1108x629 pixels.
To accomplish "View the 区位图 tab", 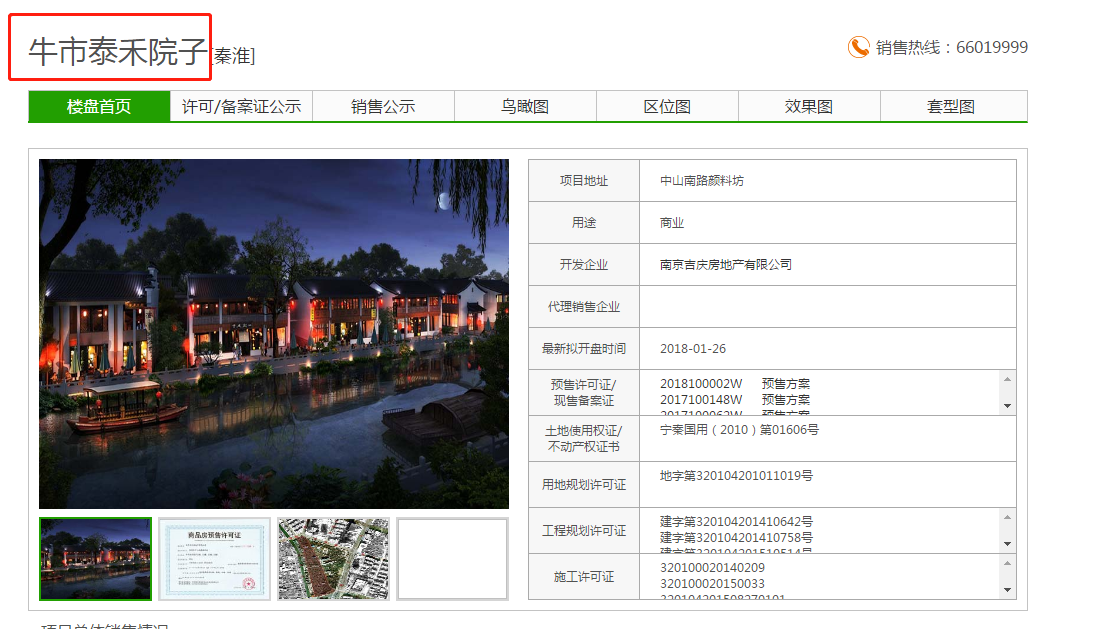I will click(667, 107).
